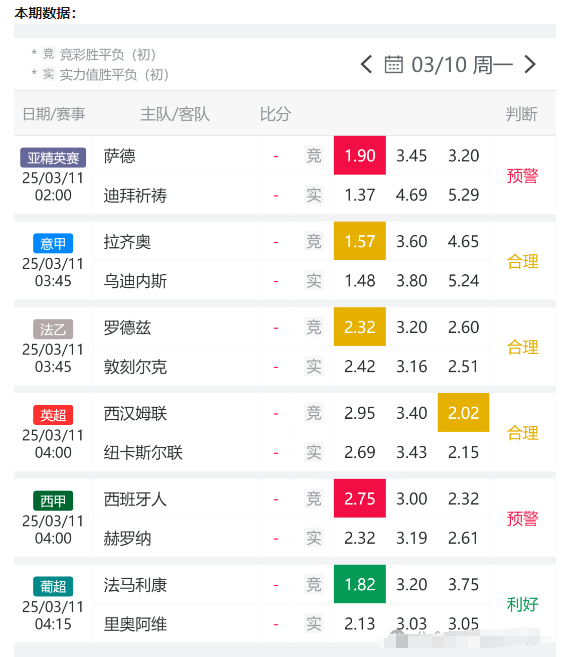Open the 预警 verdict for 萨德 match
The height and width of the screenshot is (657, 570).
point(522,176)
